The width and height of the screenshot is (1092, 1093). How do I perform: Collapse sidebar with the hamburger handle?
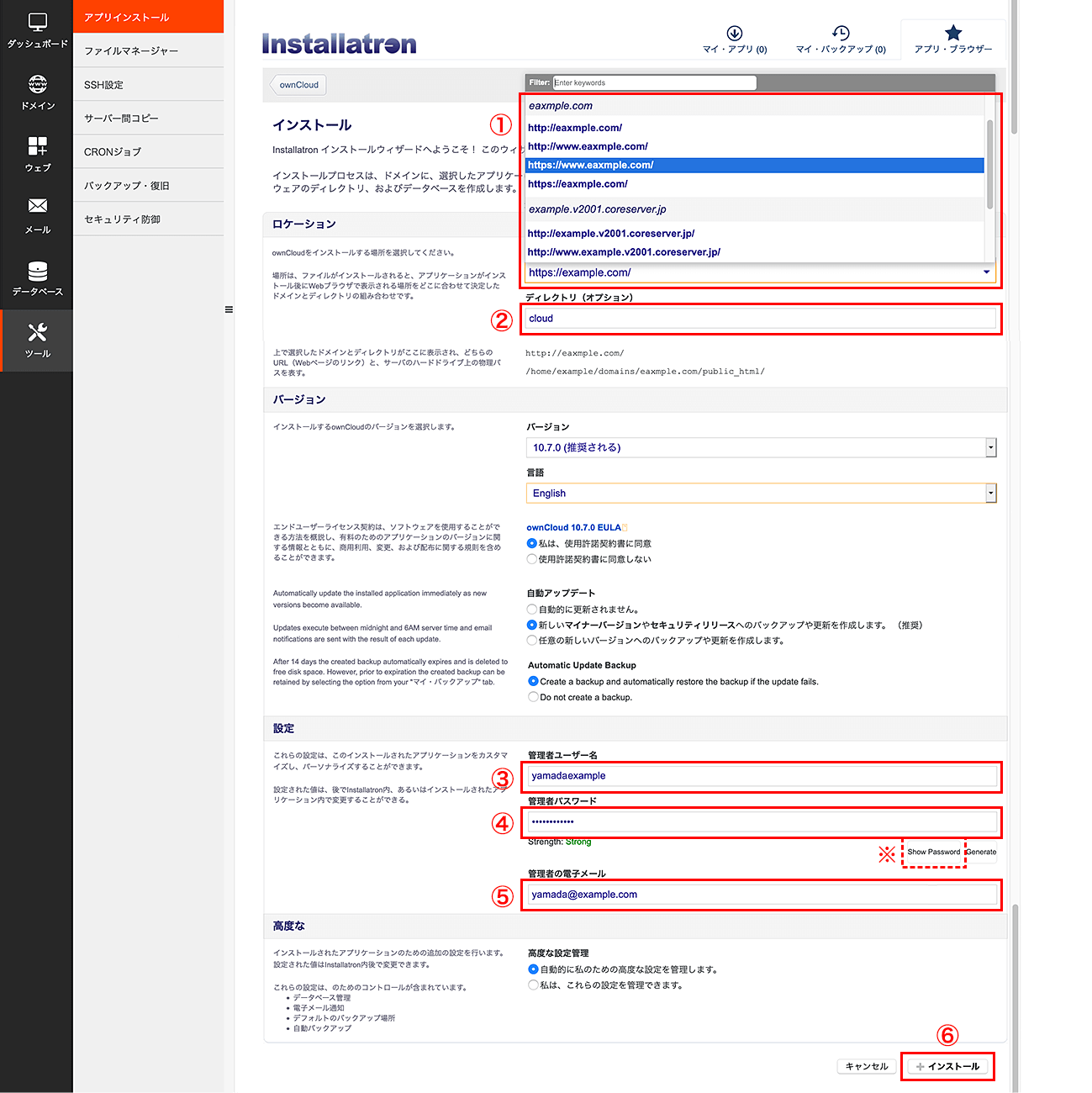pyautogui.click(x=229, y=309)
